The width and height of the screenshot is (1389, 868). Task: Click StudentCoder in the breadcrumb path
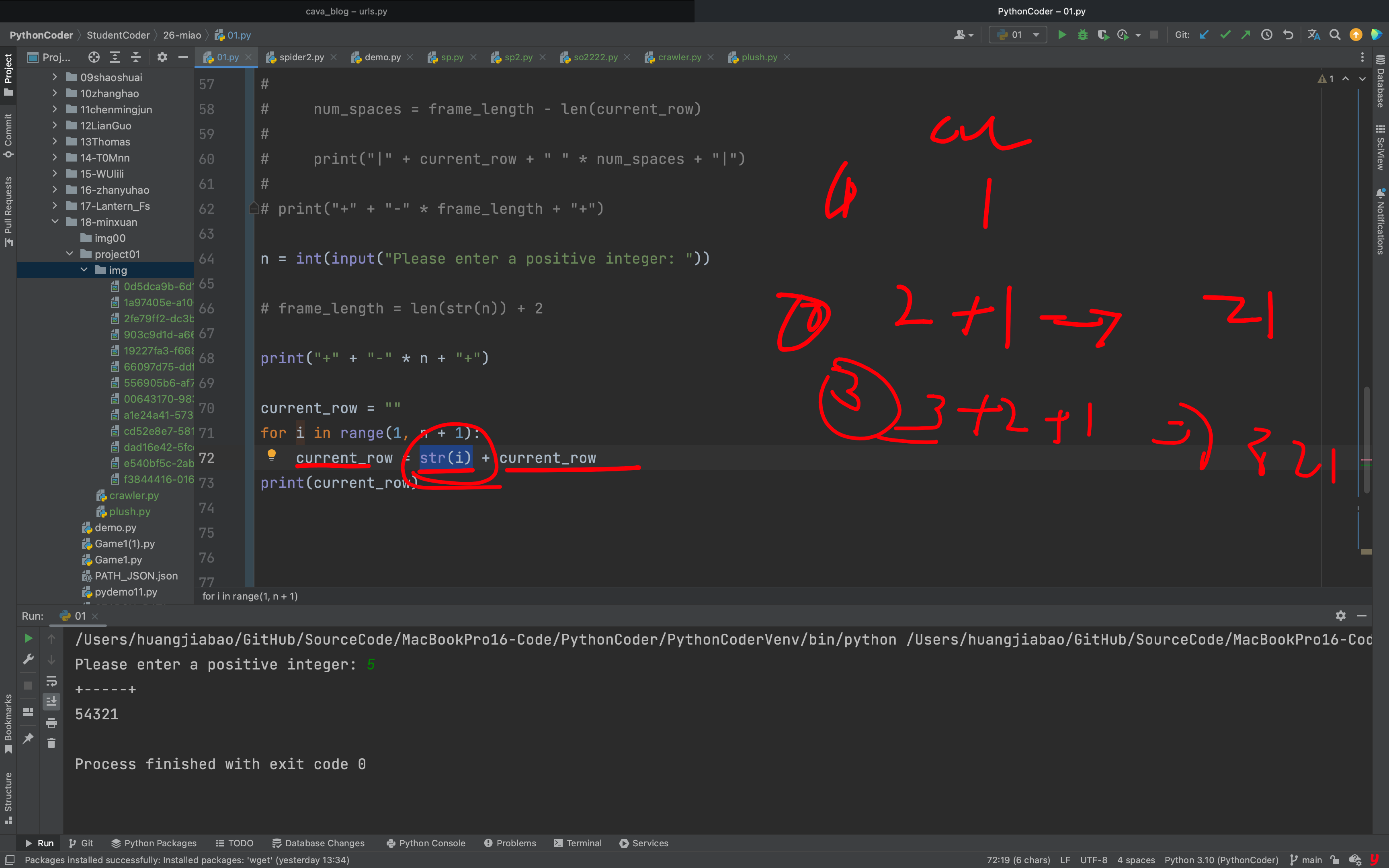pos(118,35)
